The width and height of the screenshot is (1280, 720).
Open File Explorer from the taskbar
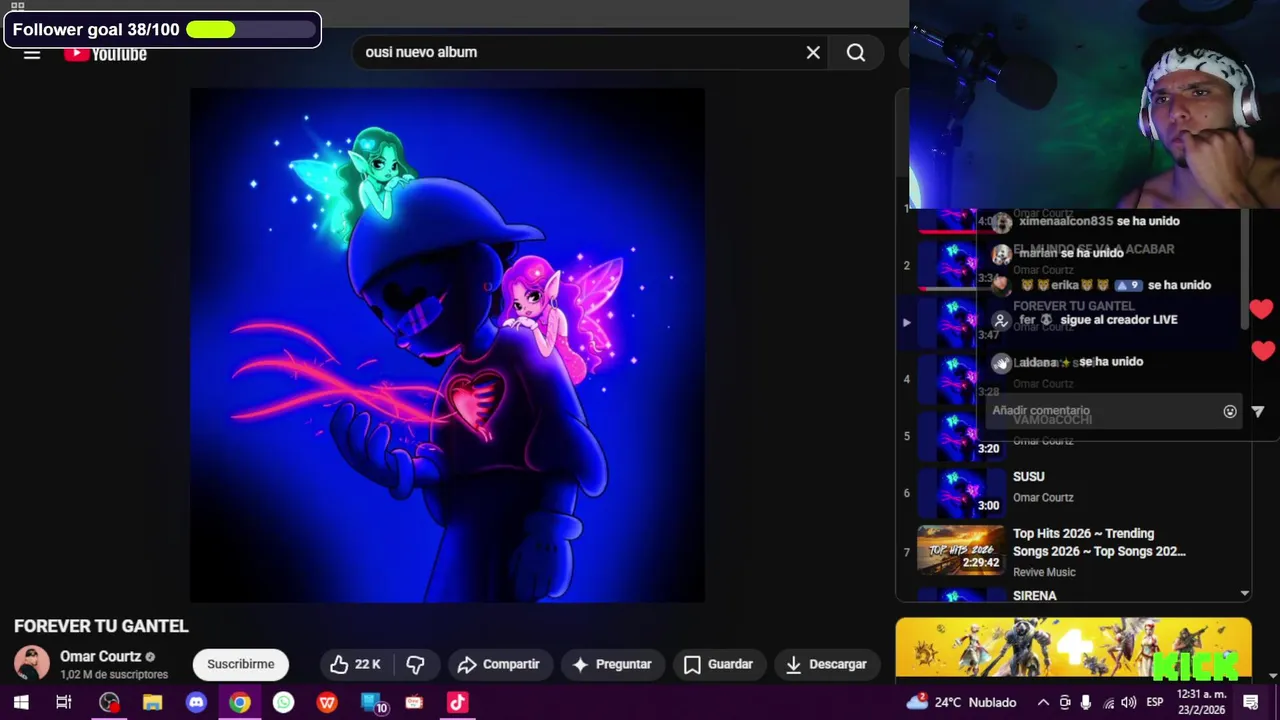[152, 703]
